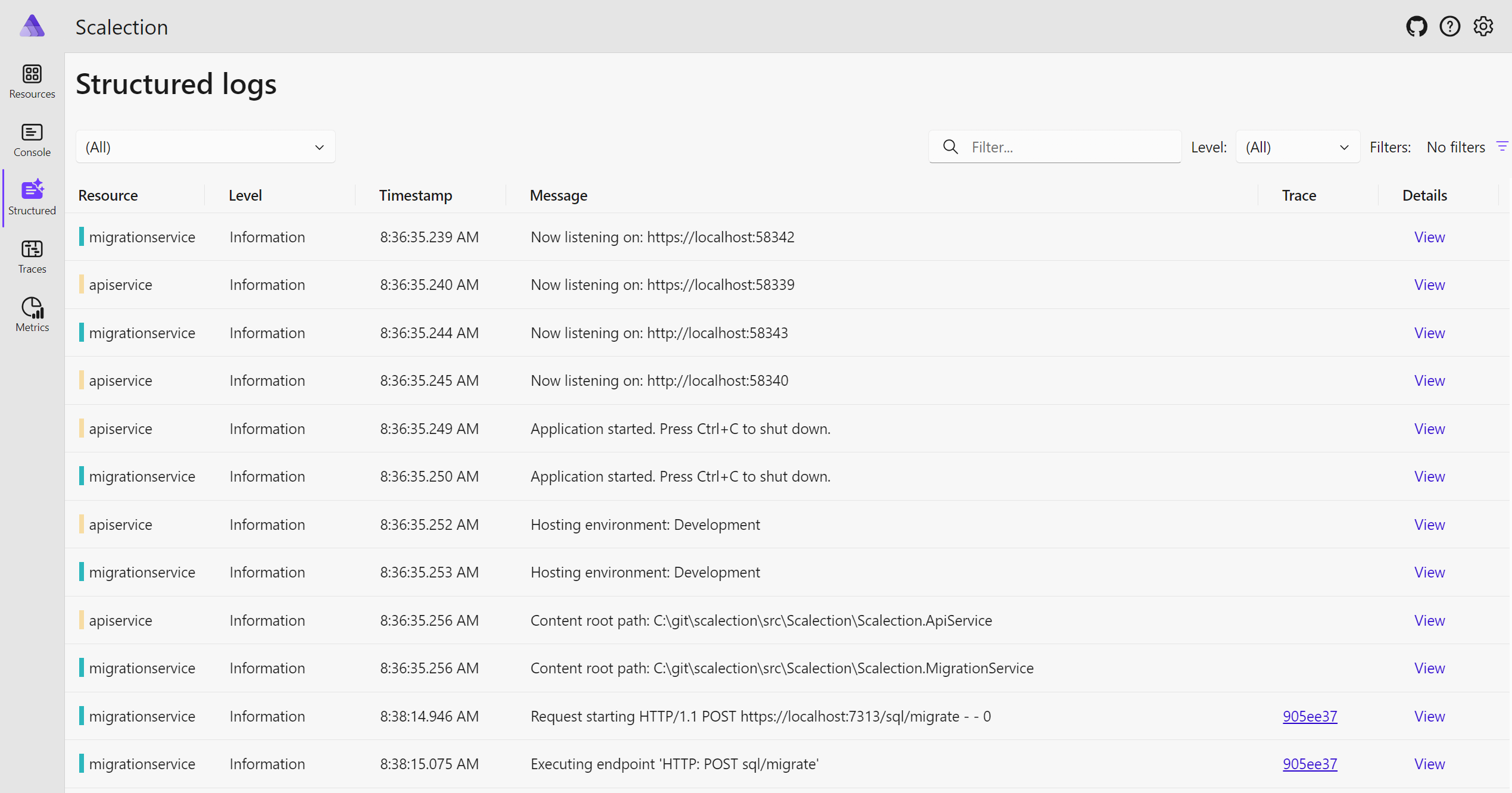
Task: Open trace 905ee37 for Executing endpoint row
Action: pos(1310,764)
